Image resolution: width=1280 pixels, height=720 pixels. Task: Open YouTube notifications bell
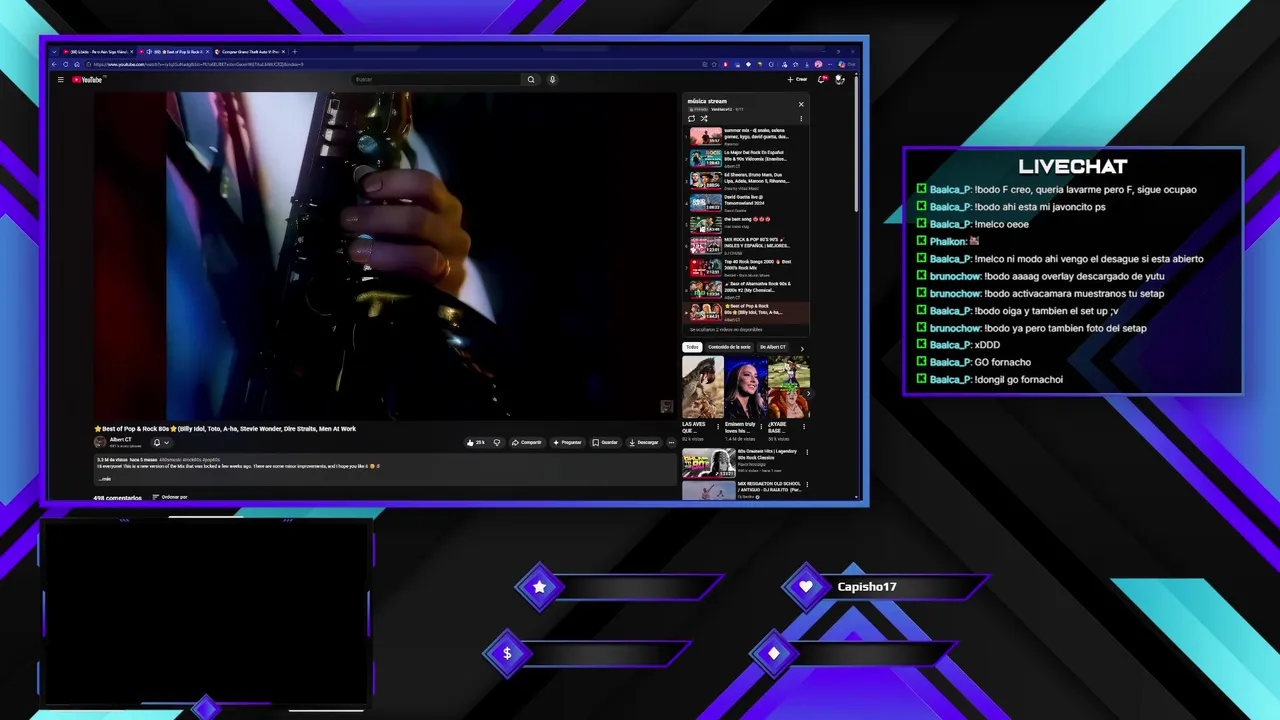[x=822, y=79]
